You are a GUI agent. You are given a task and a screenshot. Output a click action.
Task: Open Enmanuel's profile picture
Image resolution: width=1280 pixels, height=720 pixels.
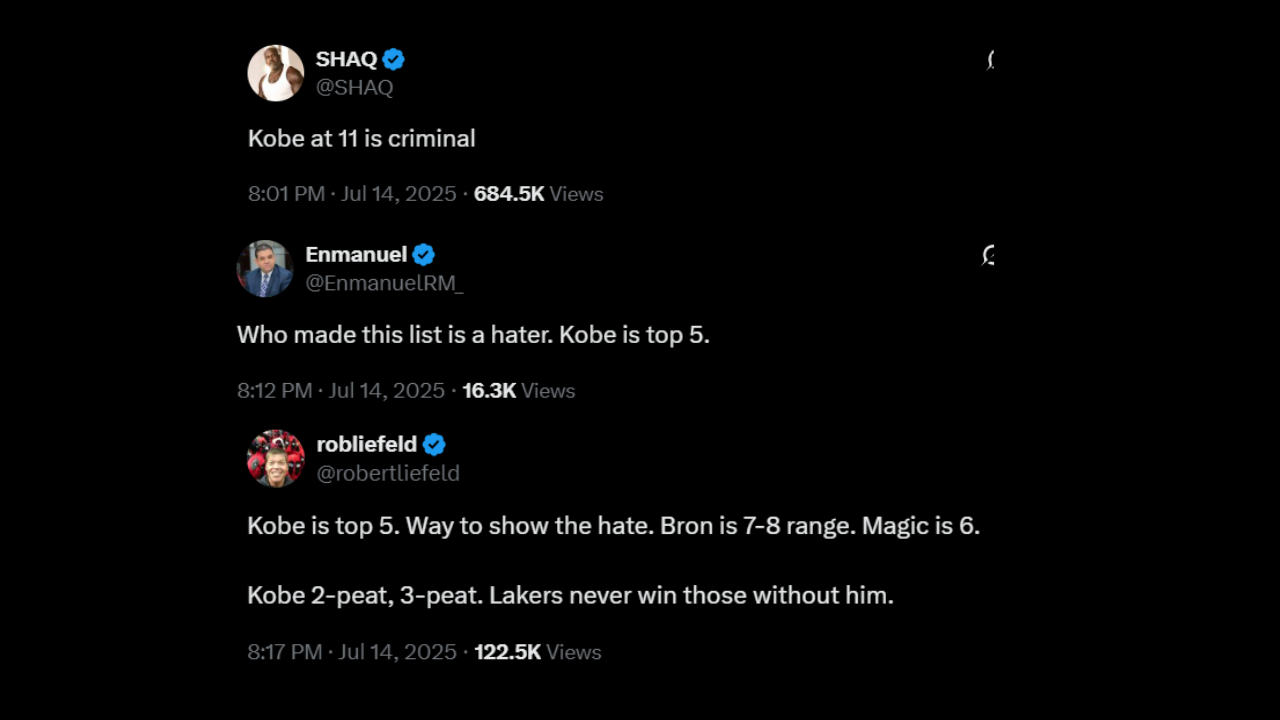[x=264, y=268]
